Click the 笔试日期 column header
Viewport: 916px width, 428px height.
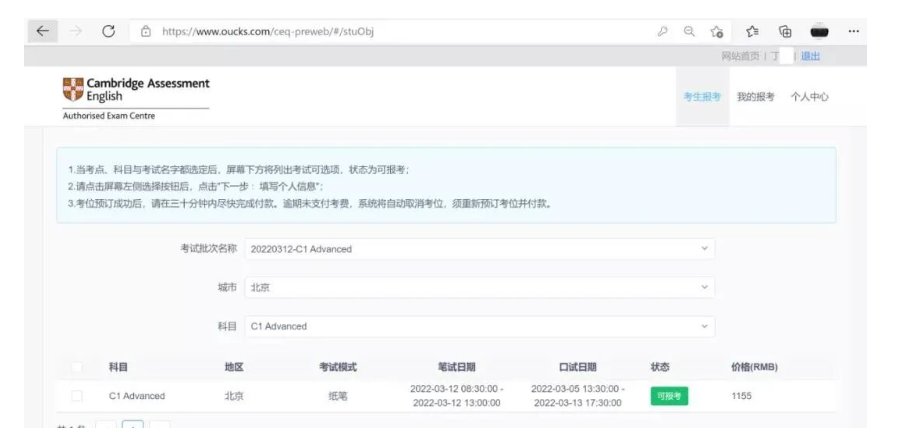[457, 367]
